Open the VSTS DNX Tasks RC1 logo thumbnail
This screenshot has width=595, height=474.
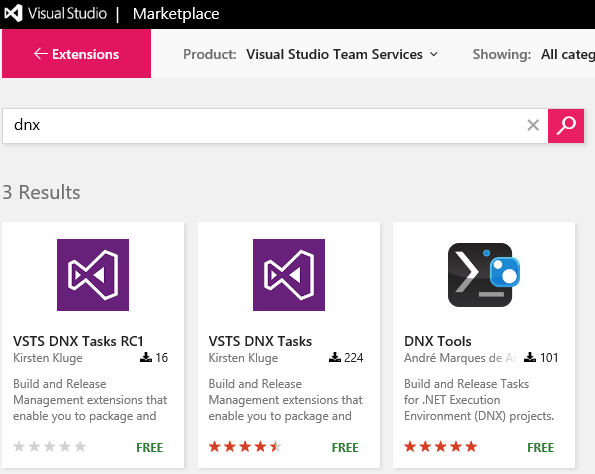click(x=93, y=275)
